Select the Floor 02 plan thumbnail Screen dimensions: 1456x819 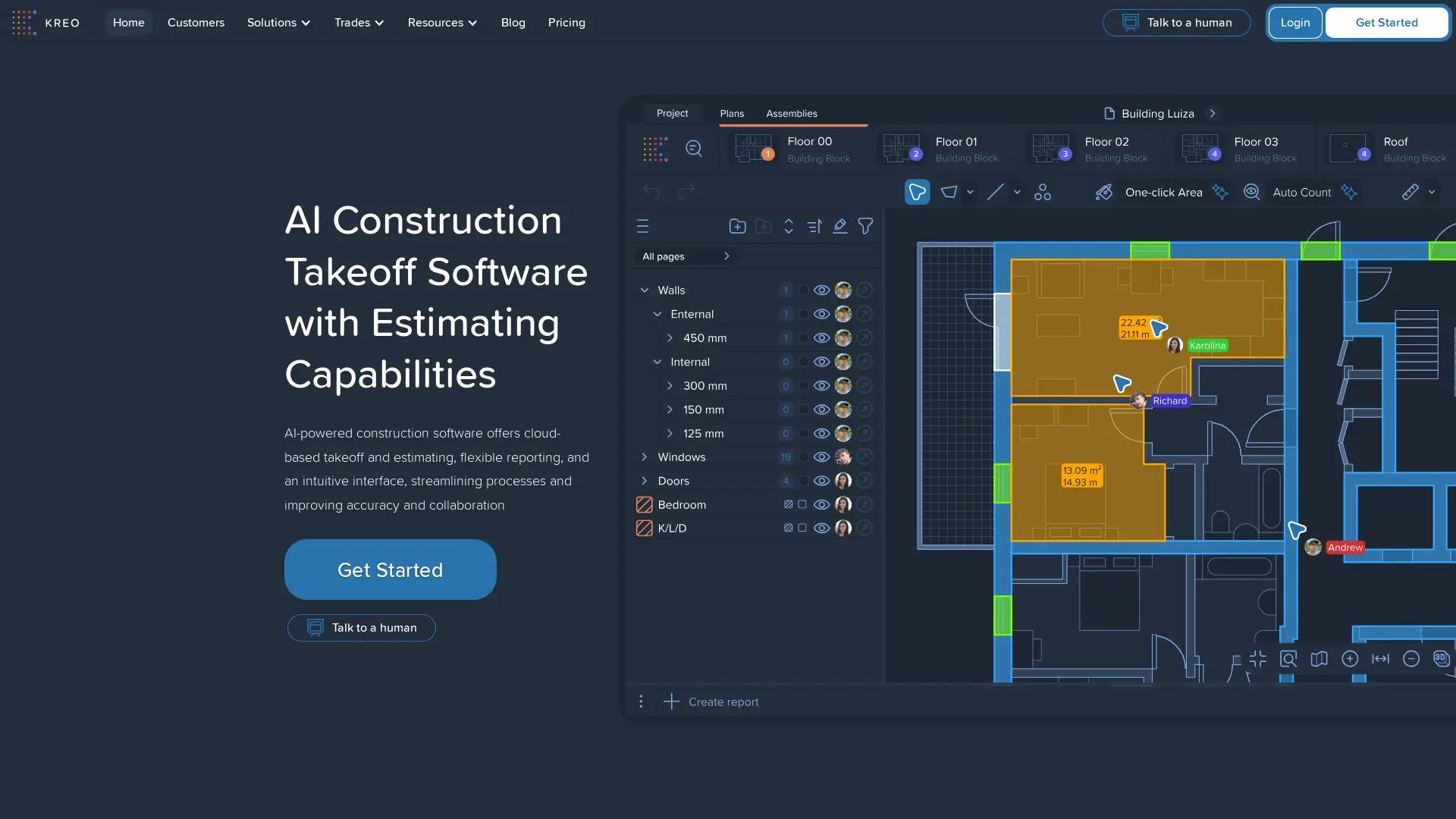click(1050, 149)
